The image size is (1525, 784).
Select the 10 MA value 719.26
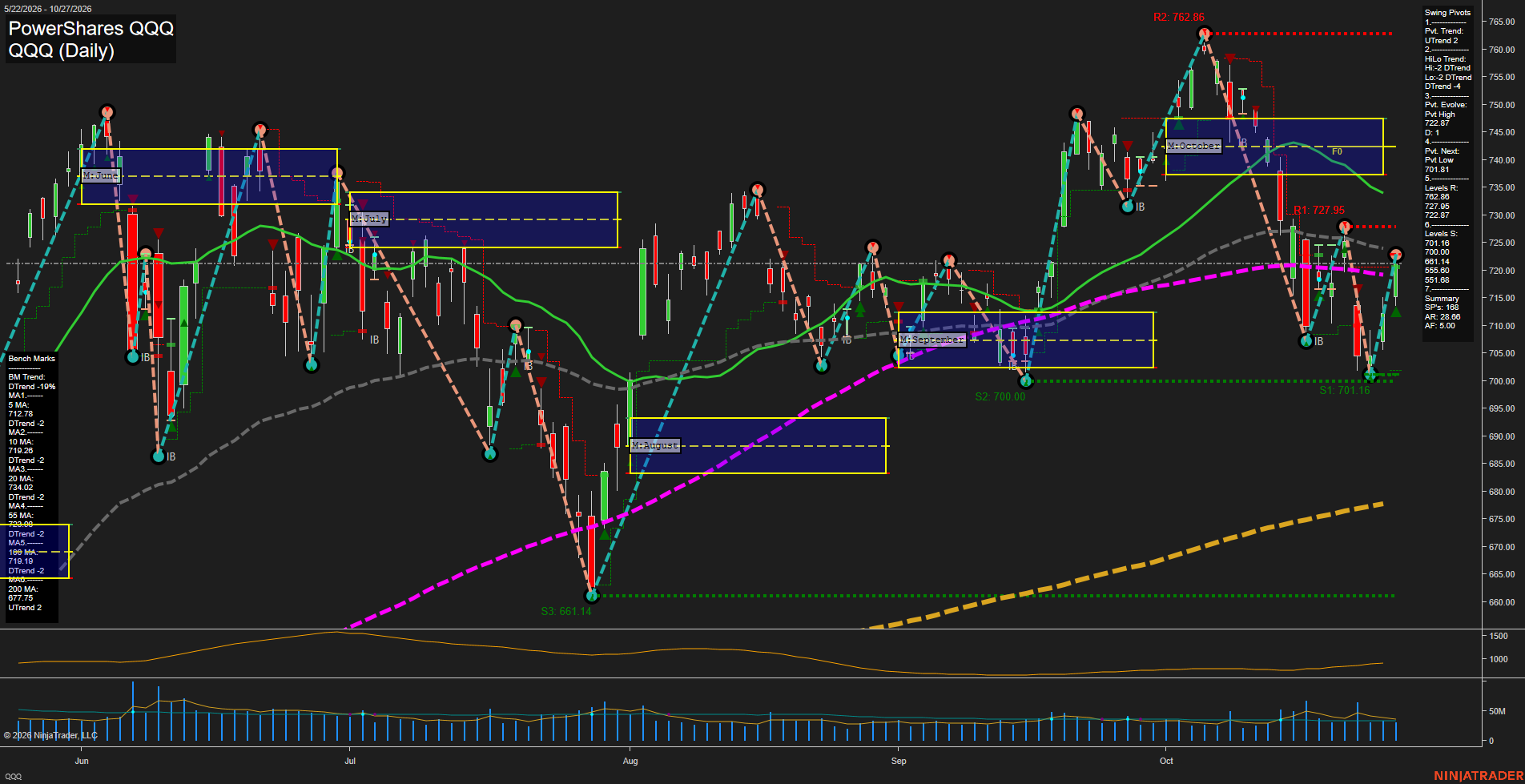tap(21, 451)
